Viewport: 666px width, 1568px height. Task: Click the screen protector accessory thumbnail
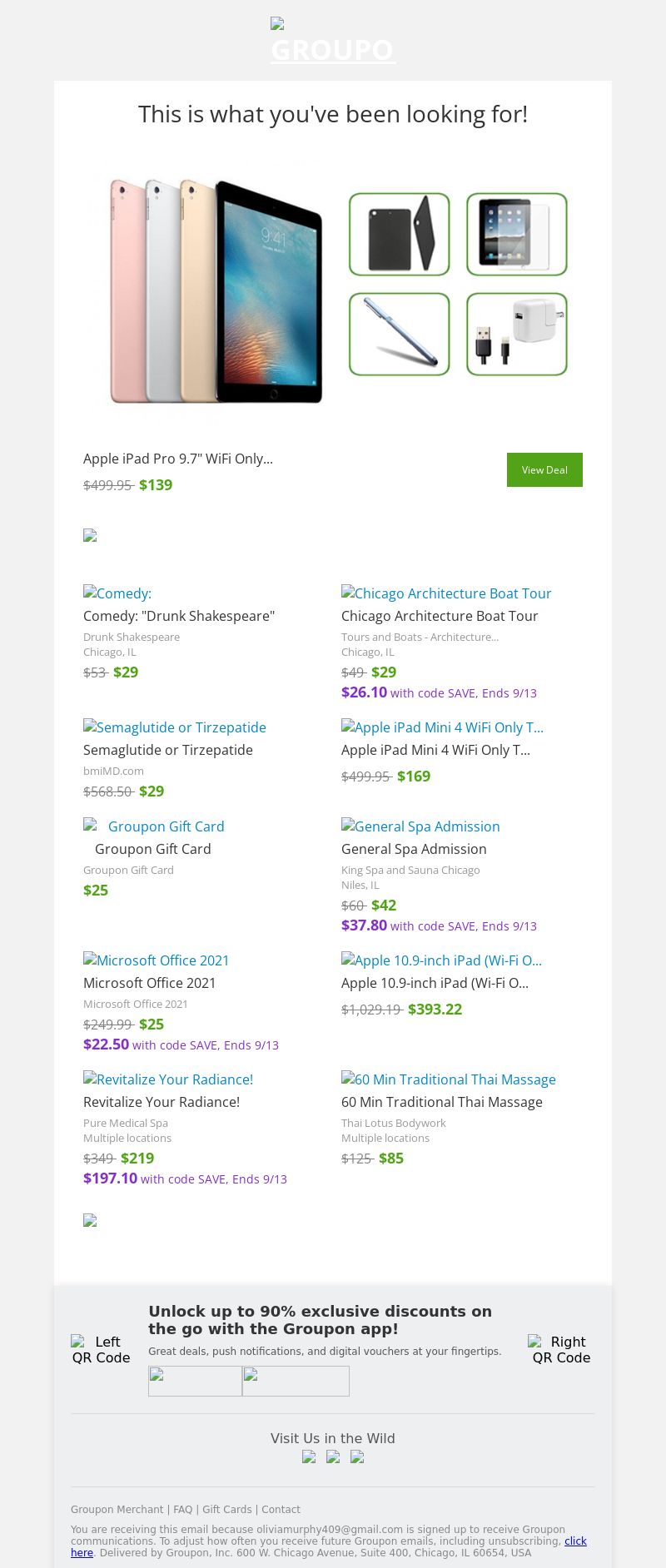coord(517,235)
